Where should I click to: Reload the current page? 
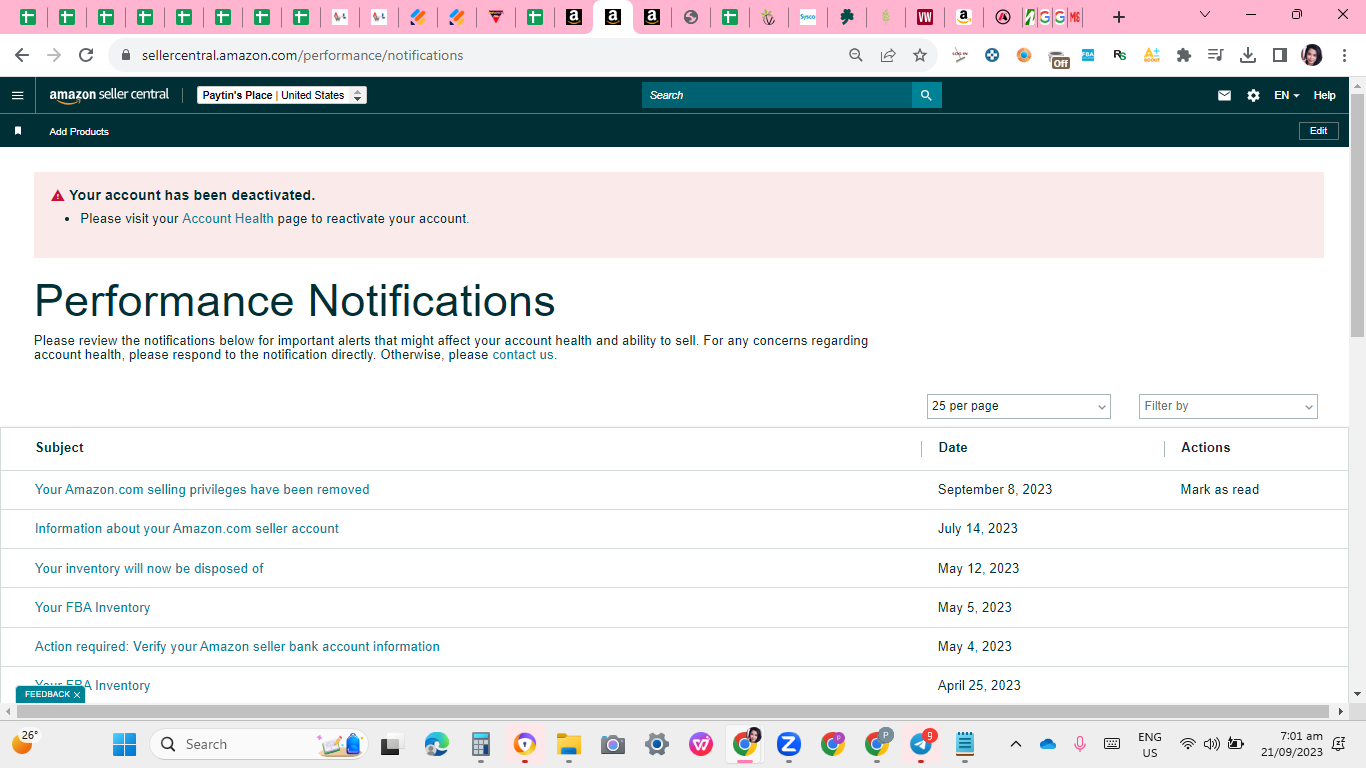(x=86, y=55)
